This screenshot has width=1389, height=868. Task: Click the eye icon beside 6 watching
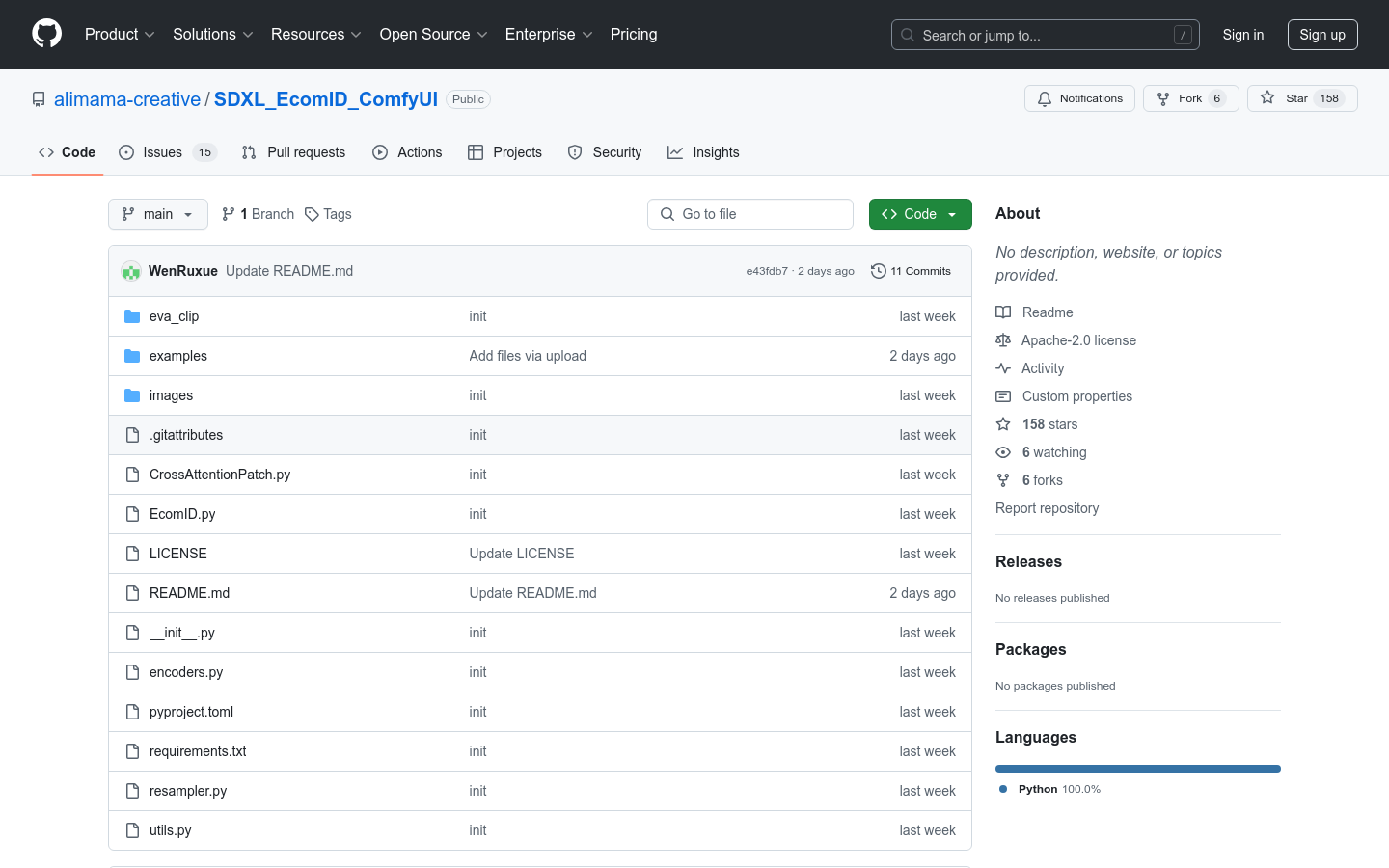click(x=1003, y=452)
